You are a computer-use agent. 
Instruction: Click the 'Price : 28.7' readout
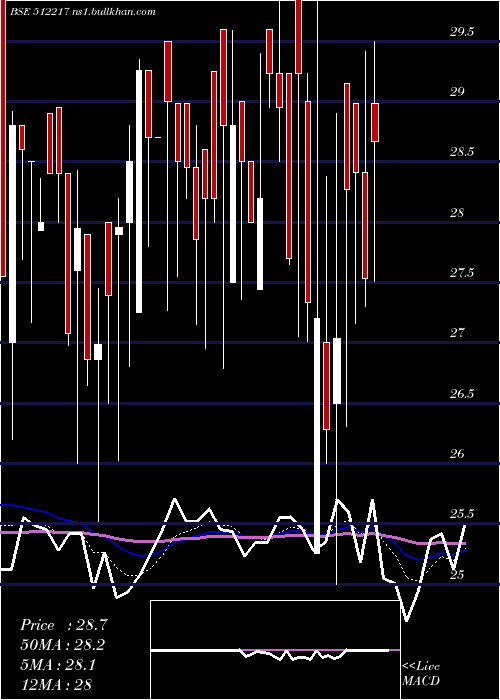click(64, 625)
